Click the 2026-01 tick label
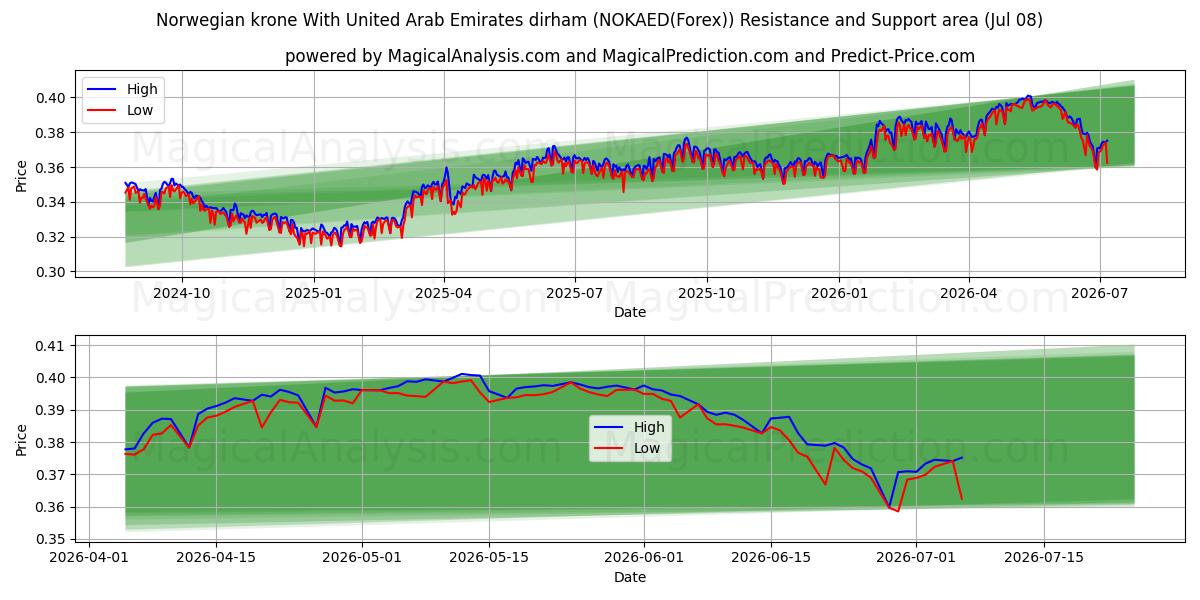 (x=839, y=293)
